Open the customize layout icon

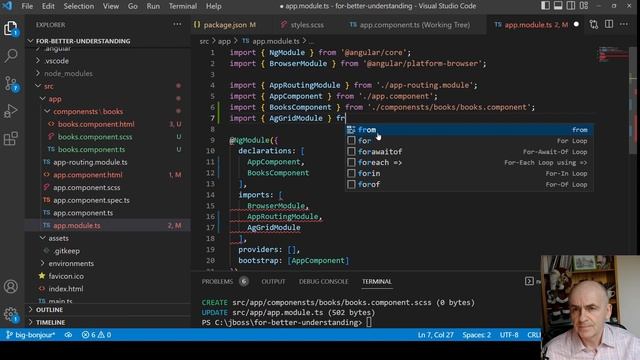(x=584, y=6)
